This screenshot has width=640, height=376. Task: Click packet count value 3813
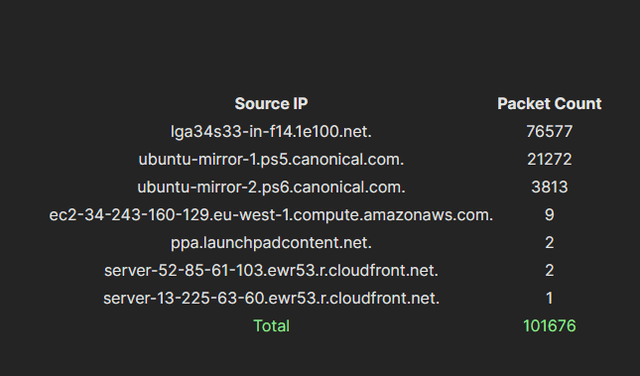(549, 187)
